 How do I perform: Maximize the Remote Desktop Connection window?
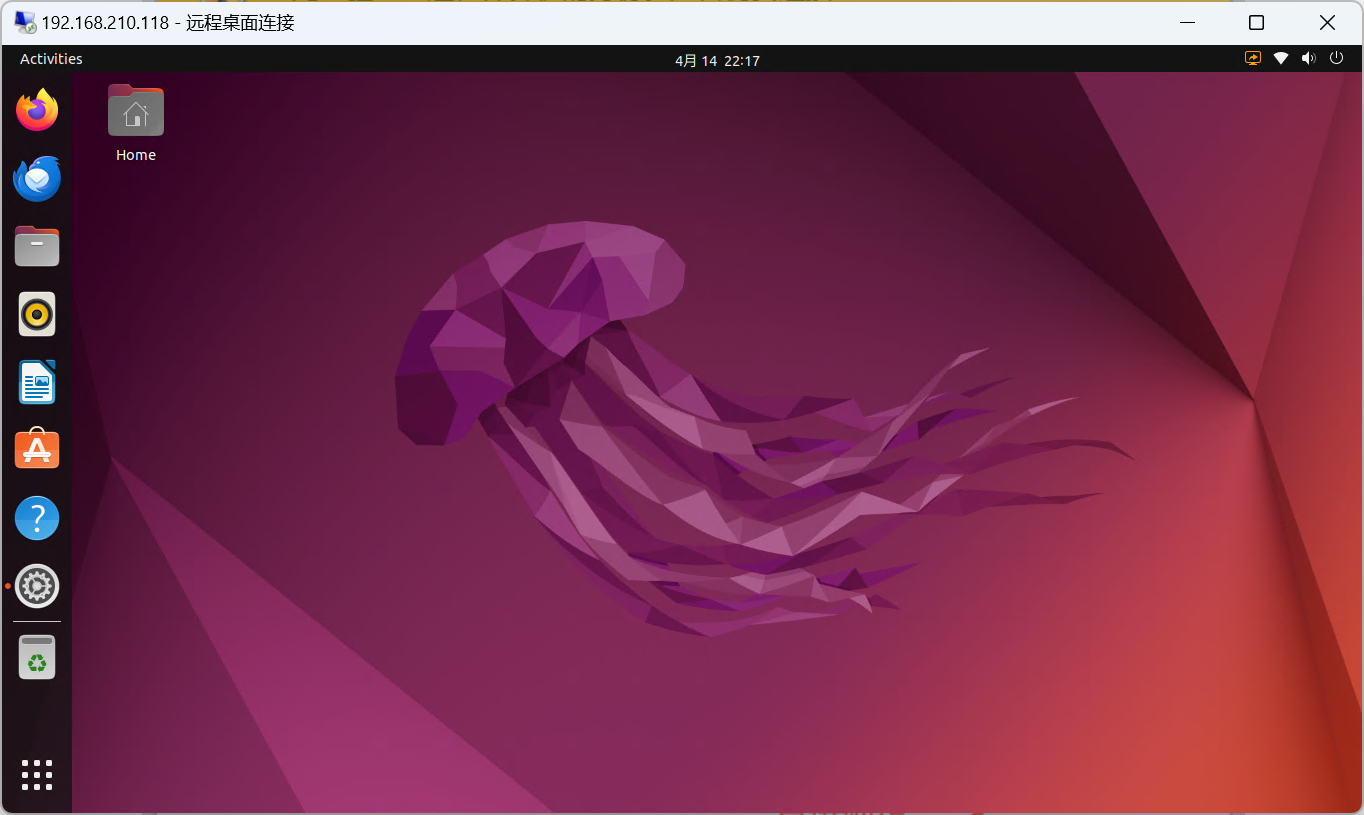[x=1257, y=22]
